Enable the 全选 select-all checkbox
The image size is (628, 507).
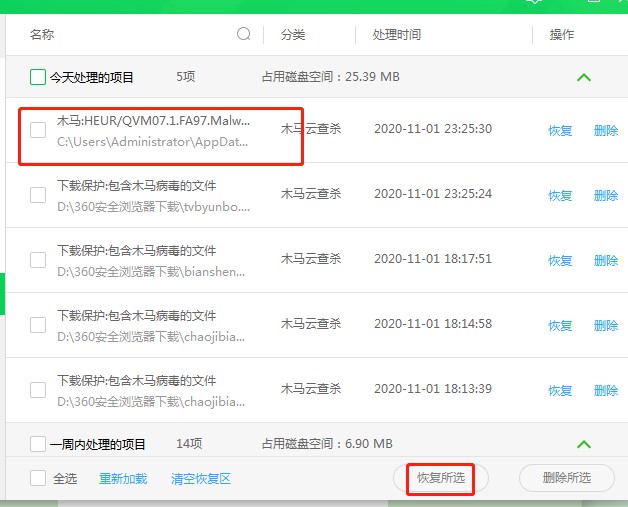38,478
